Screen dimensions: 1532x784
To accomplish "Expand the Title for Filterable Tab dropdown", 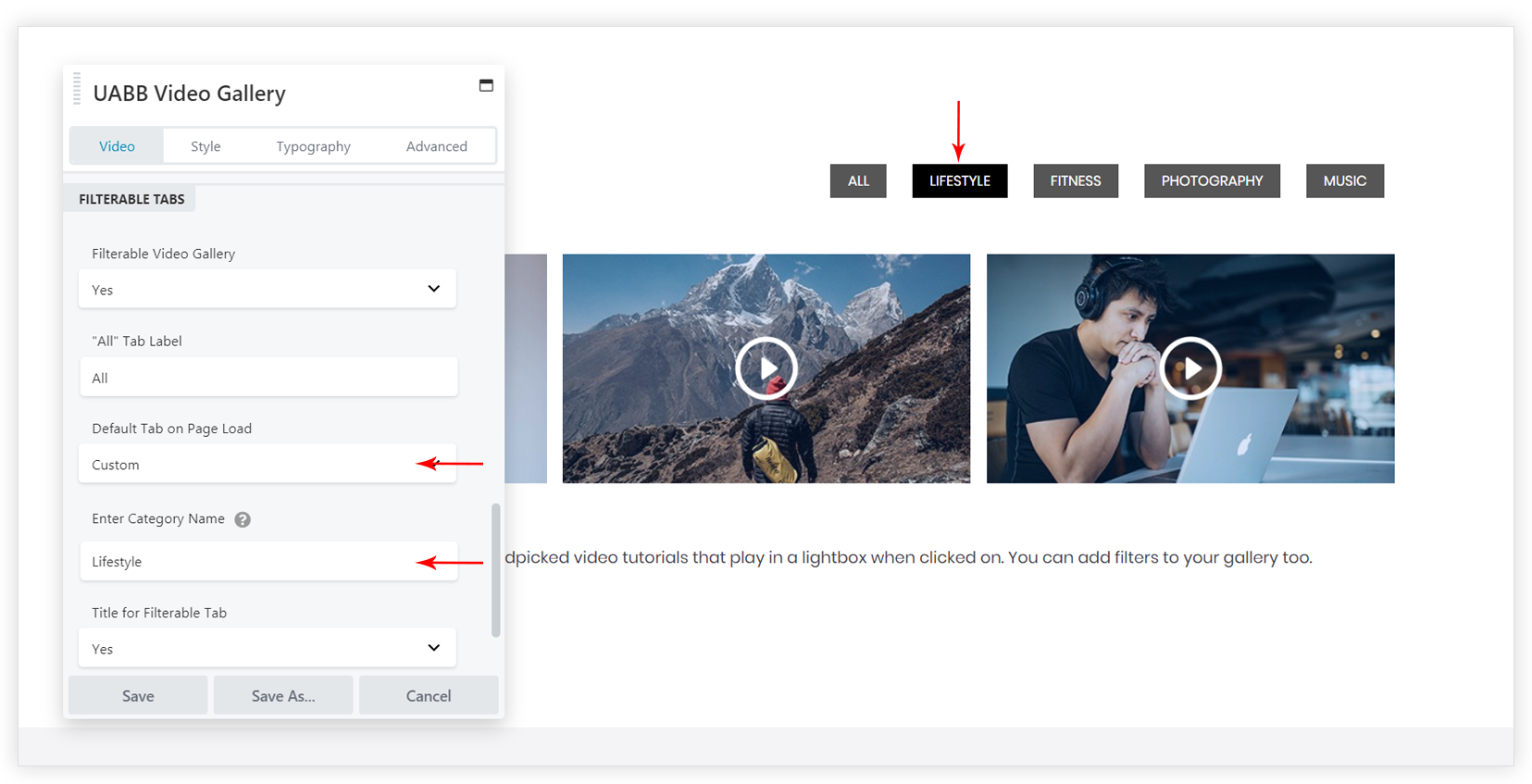I will coord(268,649).
